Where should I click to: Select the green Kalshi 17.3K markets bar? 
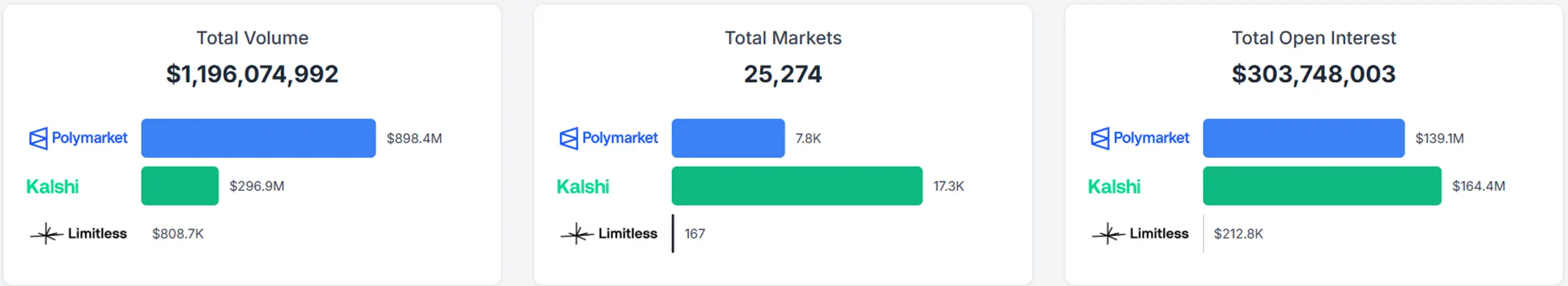[x=797, y=186]
